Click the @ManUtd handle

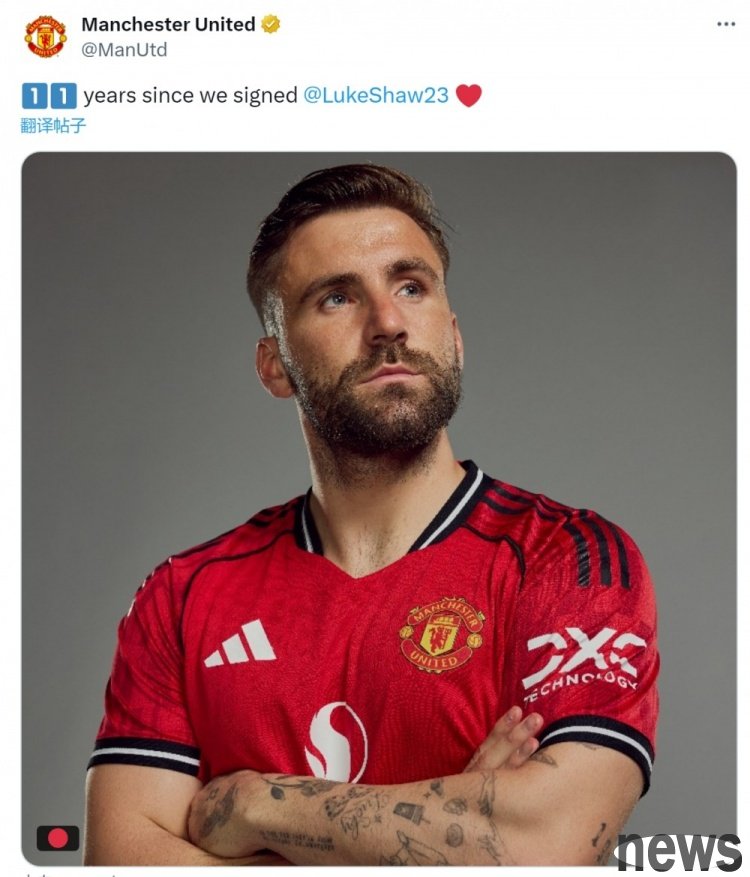click(x=124, y=49)
